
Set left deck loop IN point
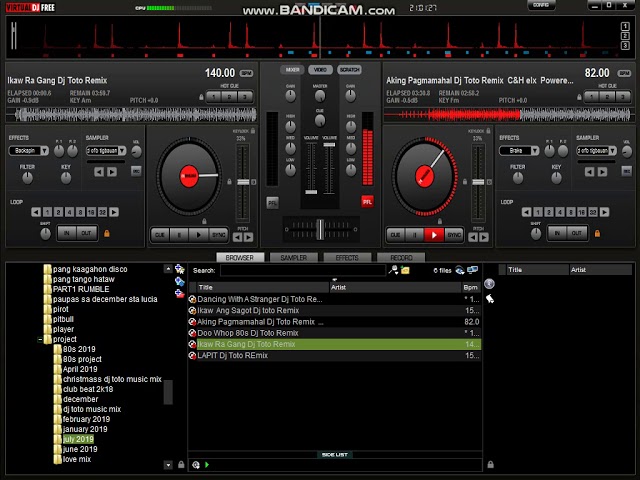(67, 233)
